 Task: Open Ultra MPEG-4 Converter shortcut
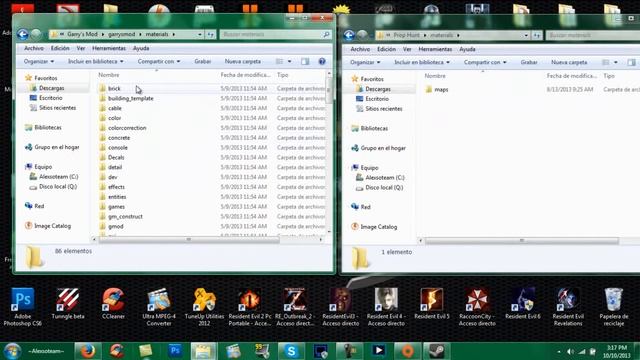(x=159, y=306)
